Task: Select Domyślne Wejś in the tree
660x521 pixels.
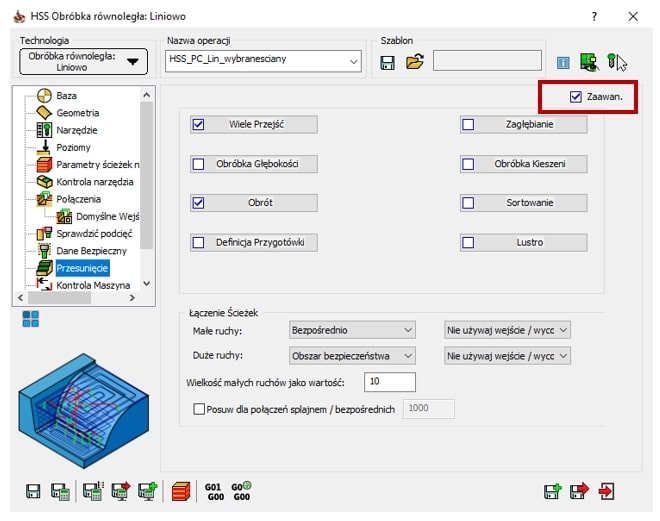Action: click(x=108, y=216)
